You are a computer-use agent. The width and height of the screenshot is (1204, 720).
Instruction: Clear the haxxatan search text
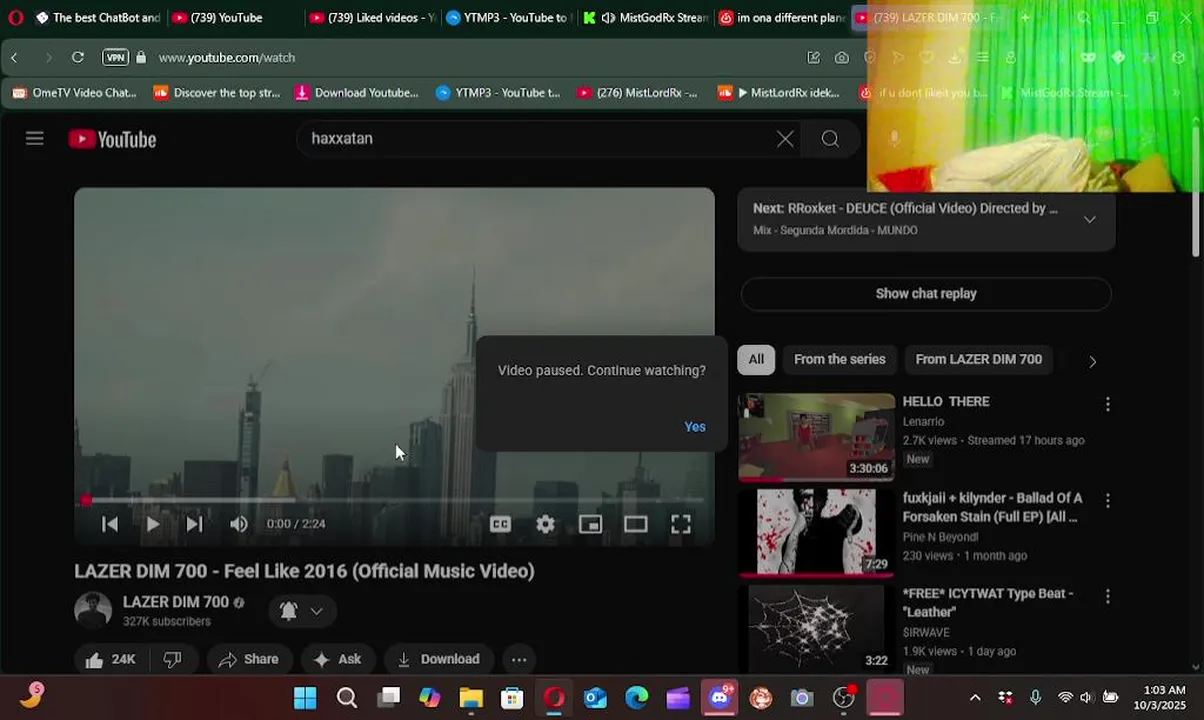point(785,139)
